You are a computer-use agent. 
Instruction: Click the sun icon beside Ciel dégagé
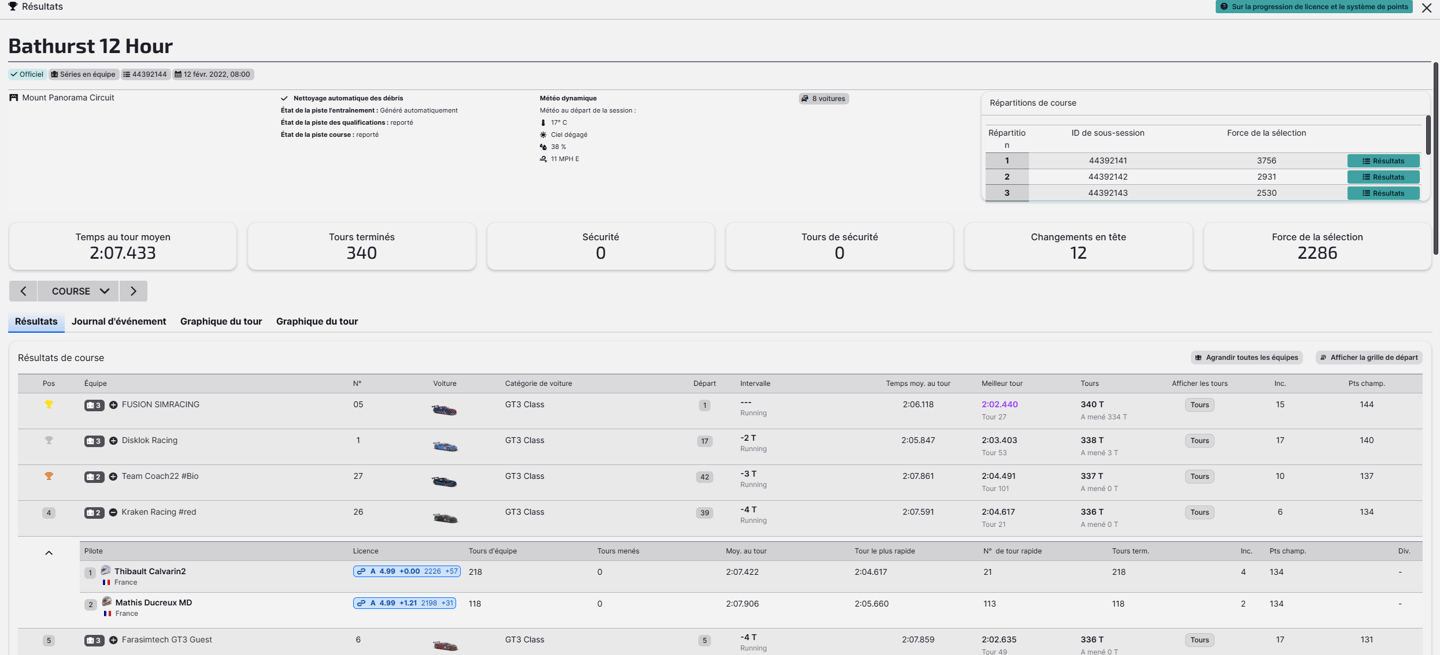point(543,135)
